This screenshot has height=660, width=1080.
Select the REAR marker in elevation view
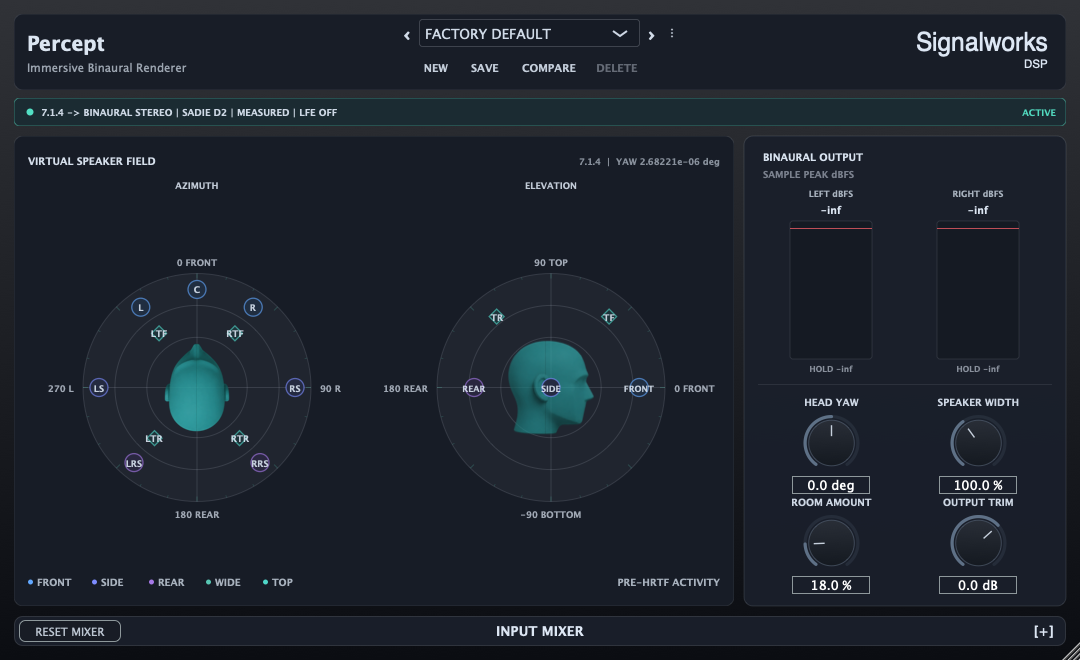pos(474,388)
